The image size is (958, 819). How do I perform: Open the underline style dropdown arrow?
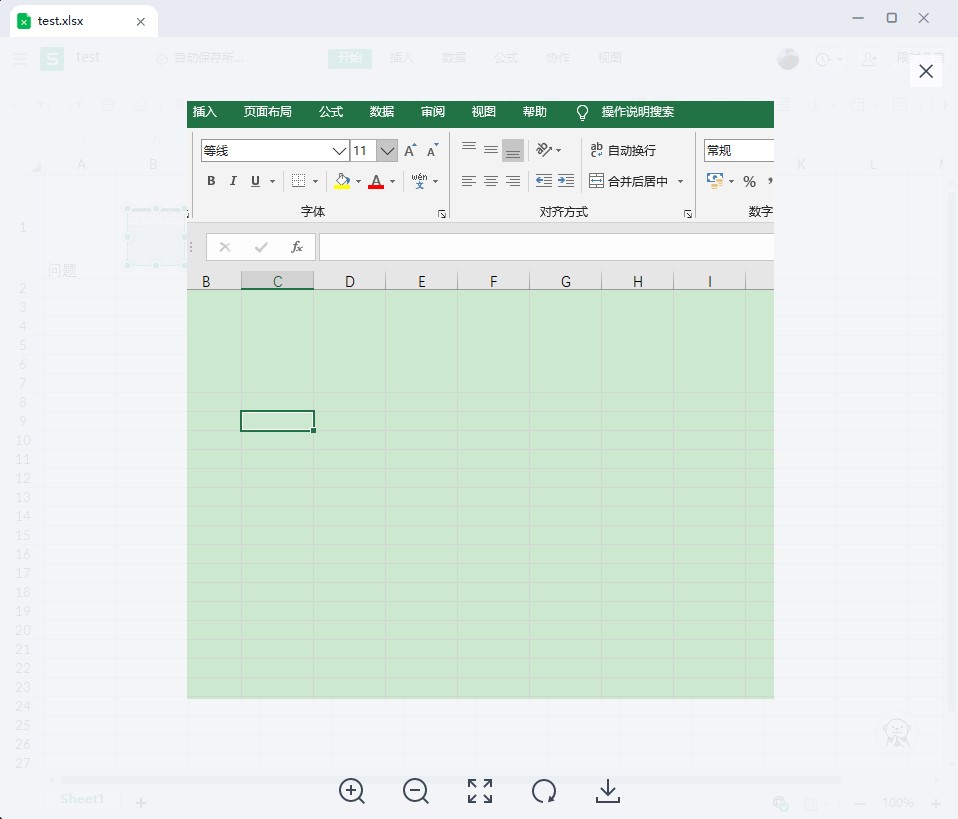[272, 182]
